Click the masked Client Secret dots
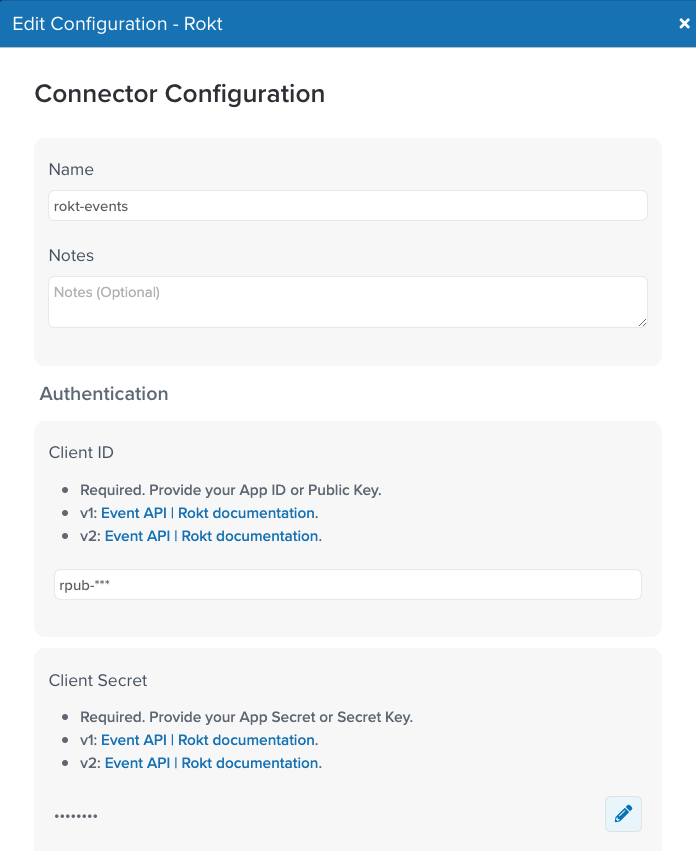This screenshot has height=851, width=696. coord(76,816)
